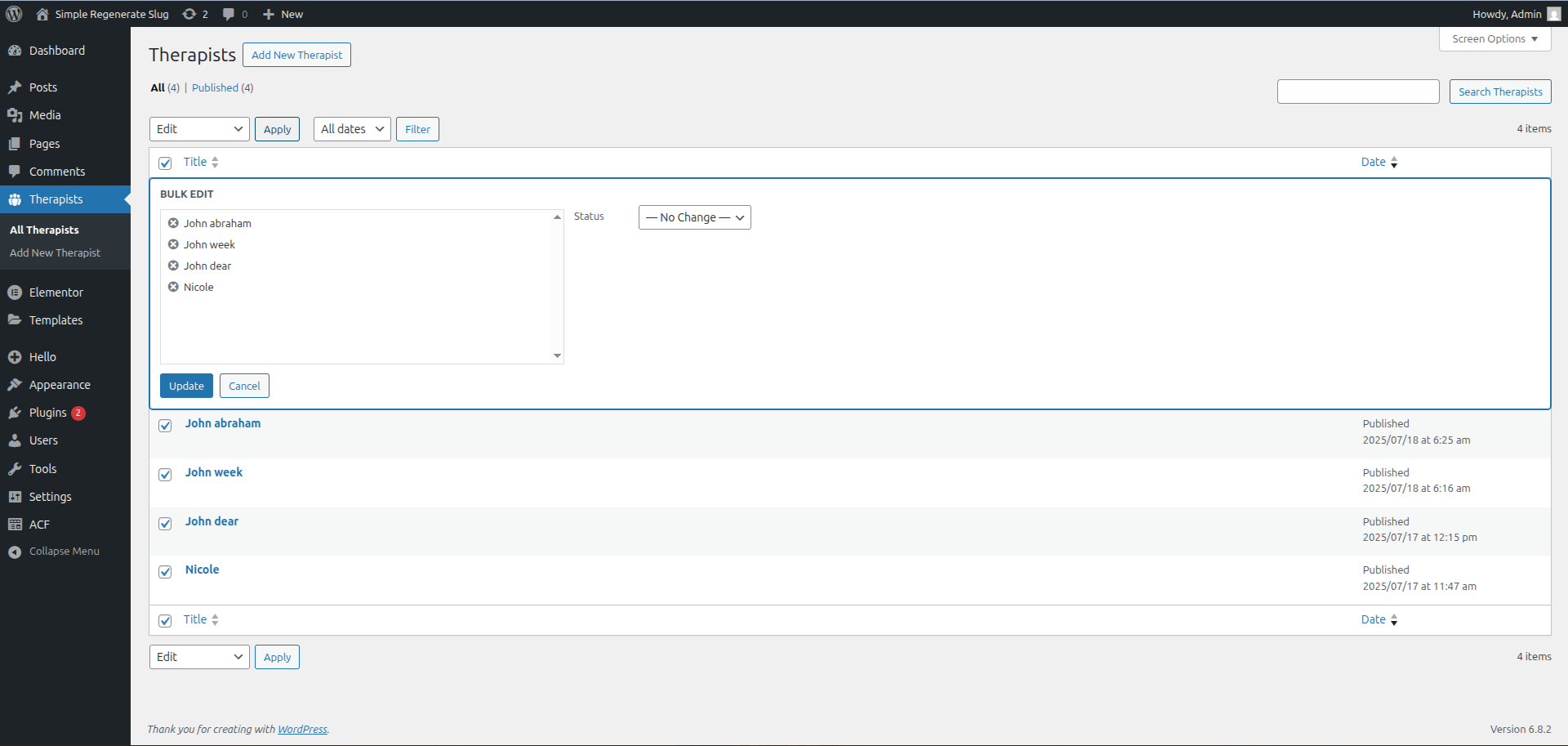Remove John dear from bulk edit list
Image resolution: width=1568 pixels, height=746 pixels.
(173, 266)
